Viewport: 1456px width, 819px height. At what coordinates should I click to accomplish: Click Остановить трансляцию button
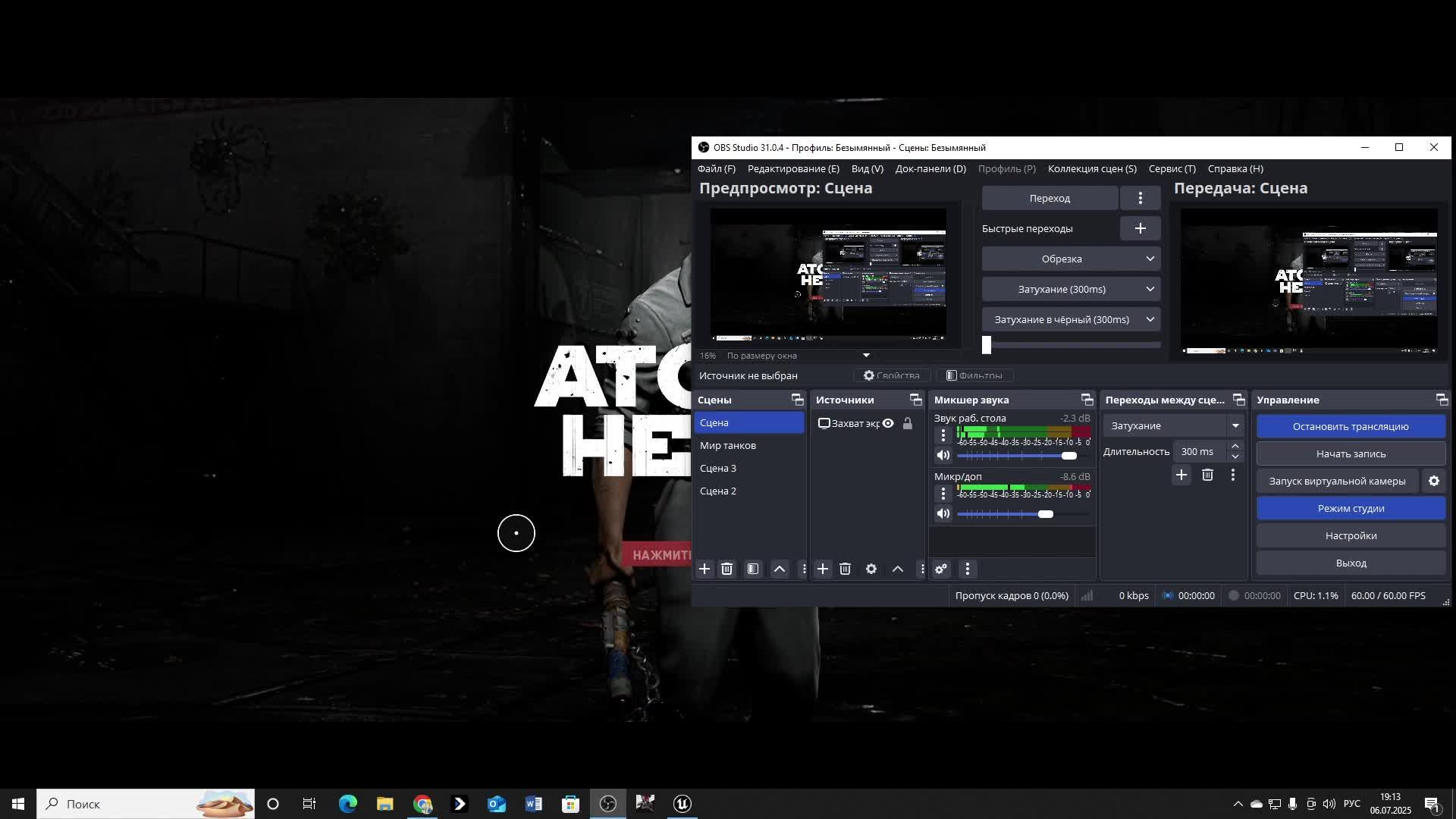[1351, 426]
